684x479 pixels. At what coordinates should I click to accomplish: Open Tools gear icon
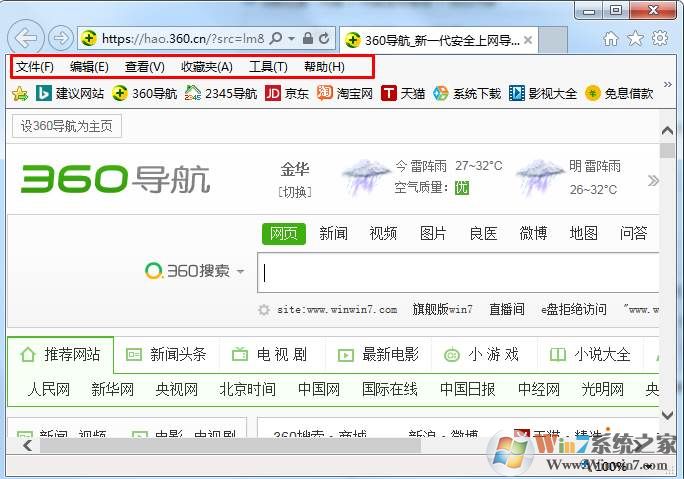[x=660, y=38]
